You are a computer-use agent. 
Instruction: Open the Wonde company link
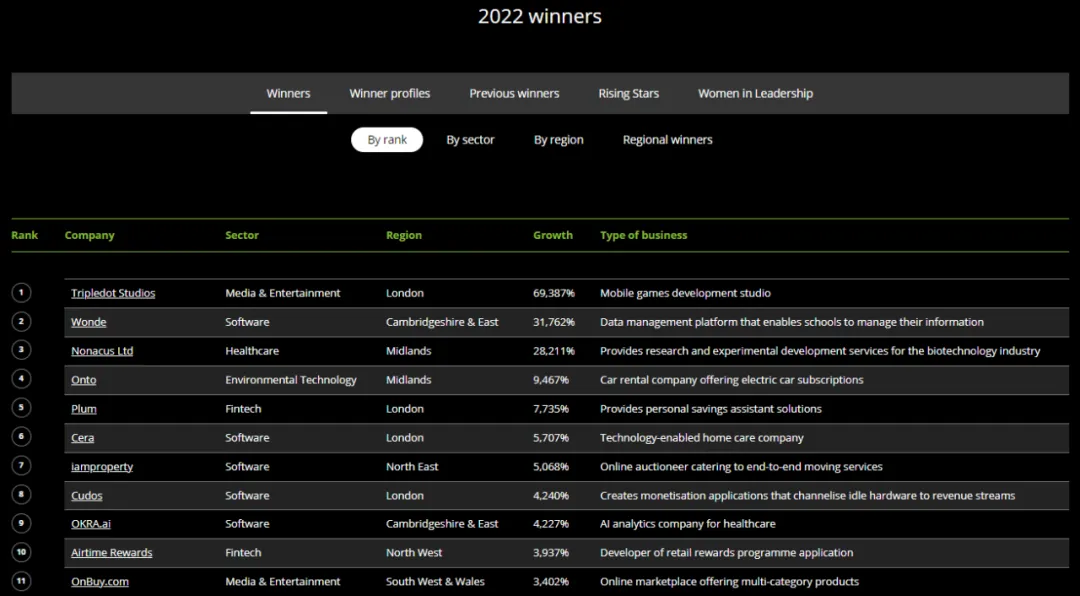(88, 322)
